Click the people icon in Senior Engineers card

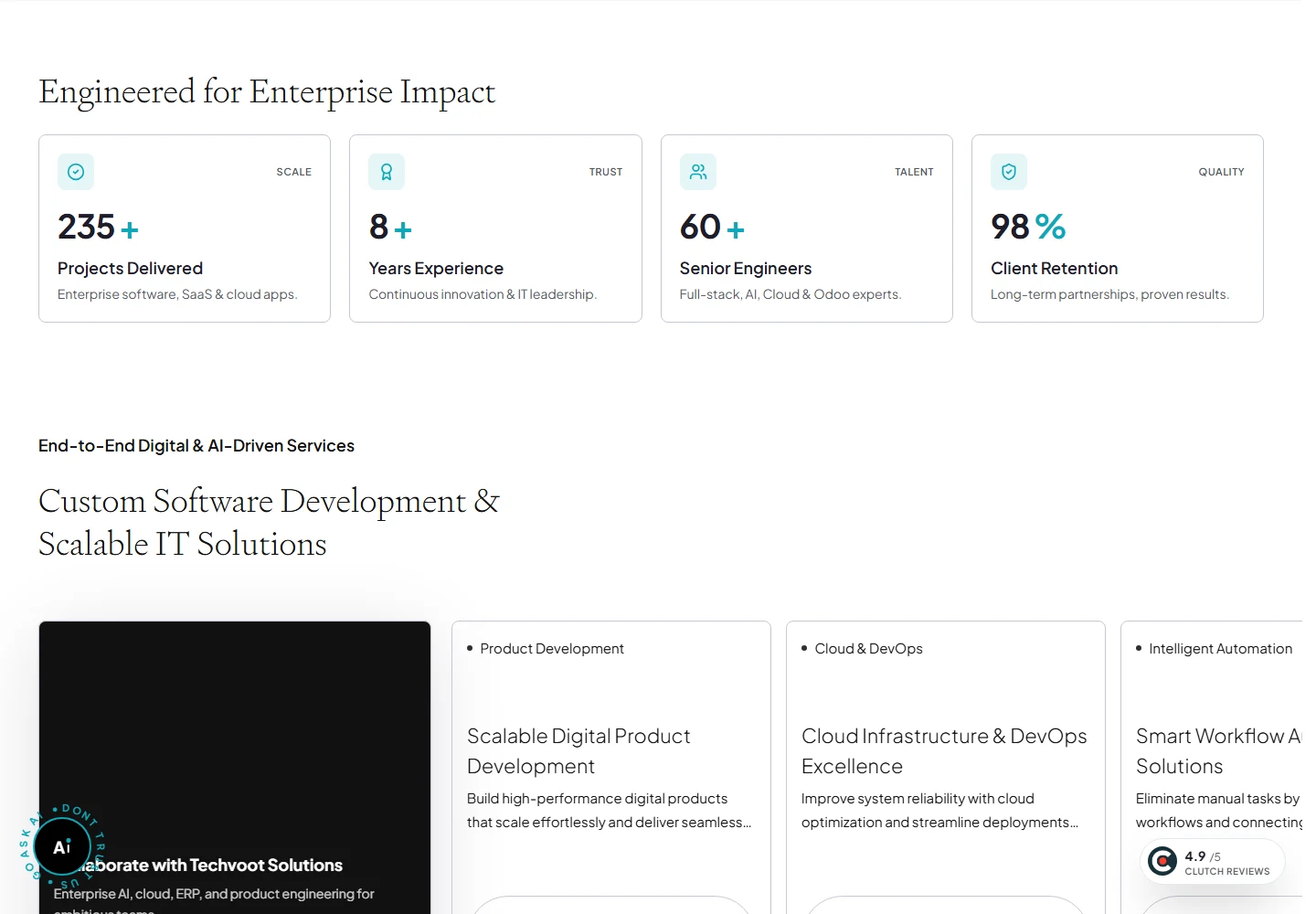click(x=698, y=172)
